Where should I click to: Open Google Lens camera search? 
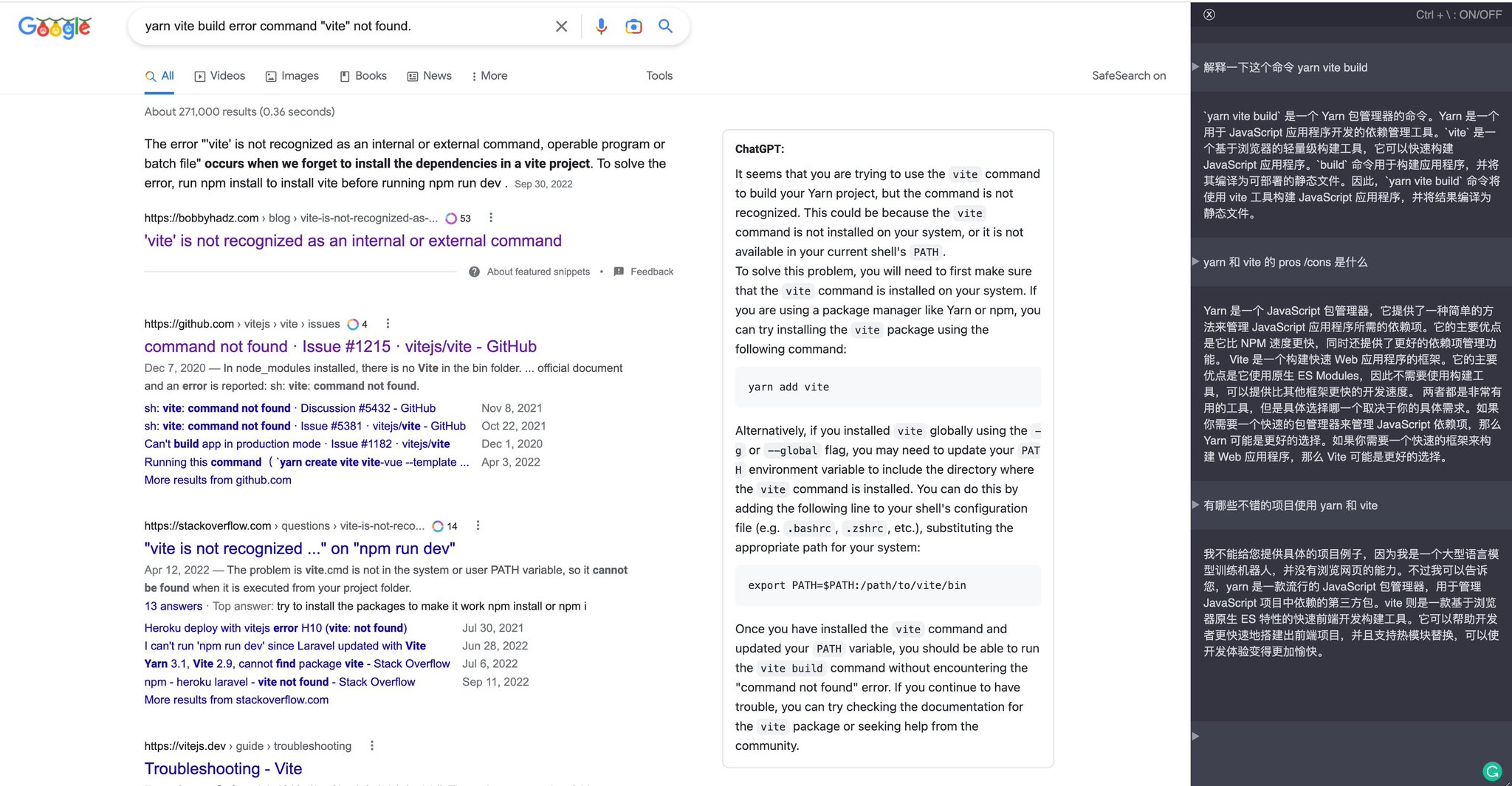click(633, 26)
